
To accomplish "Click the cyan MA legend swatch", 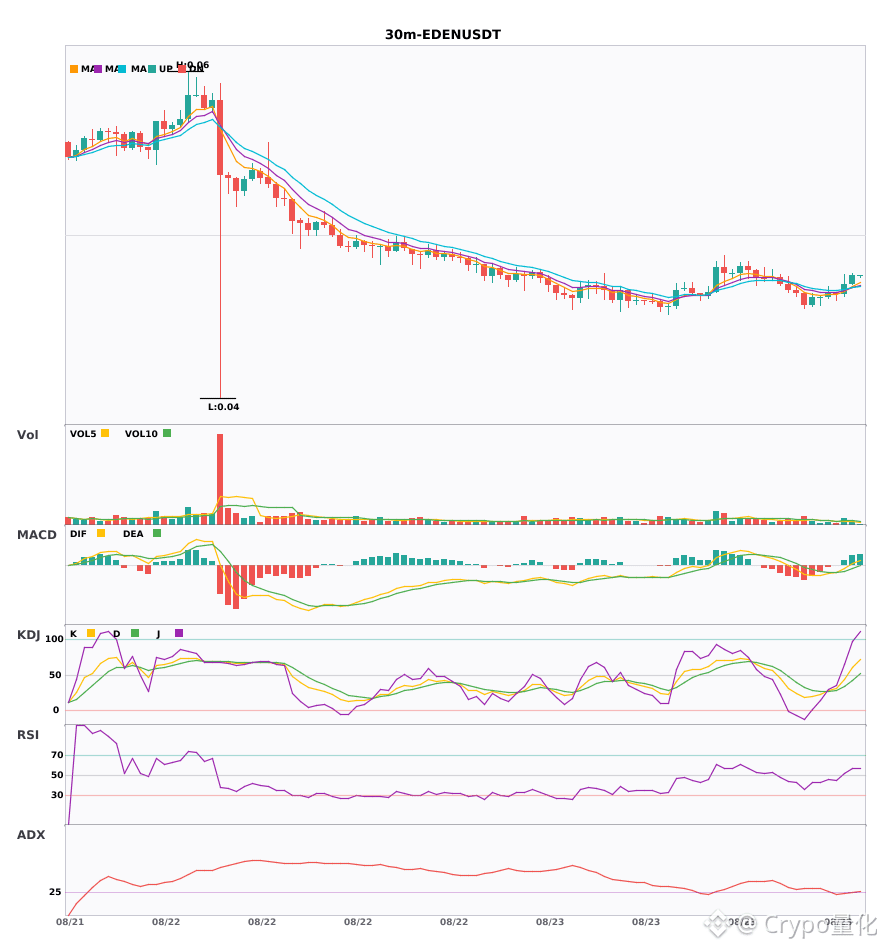I will (122, 69).
